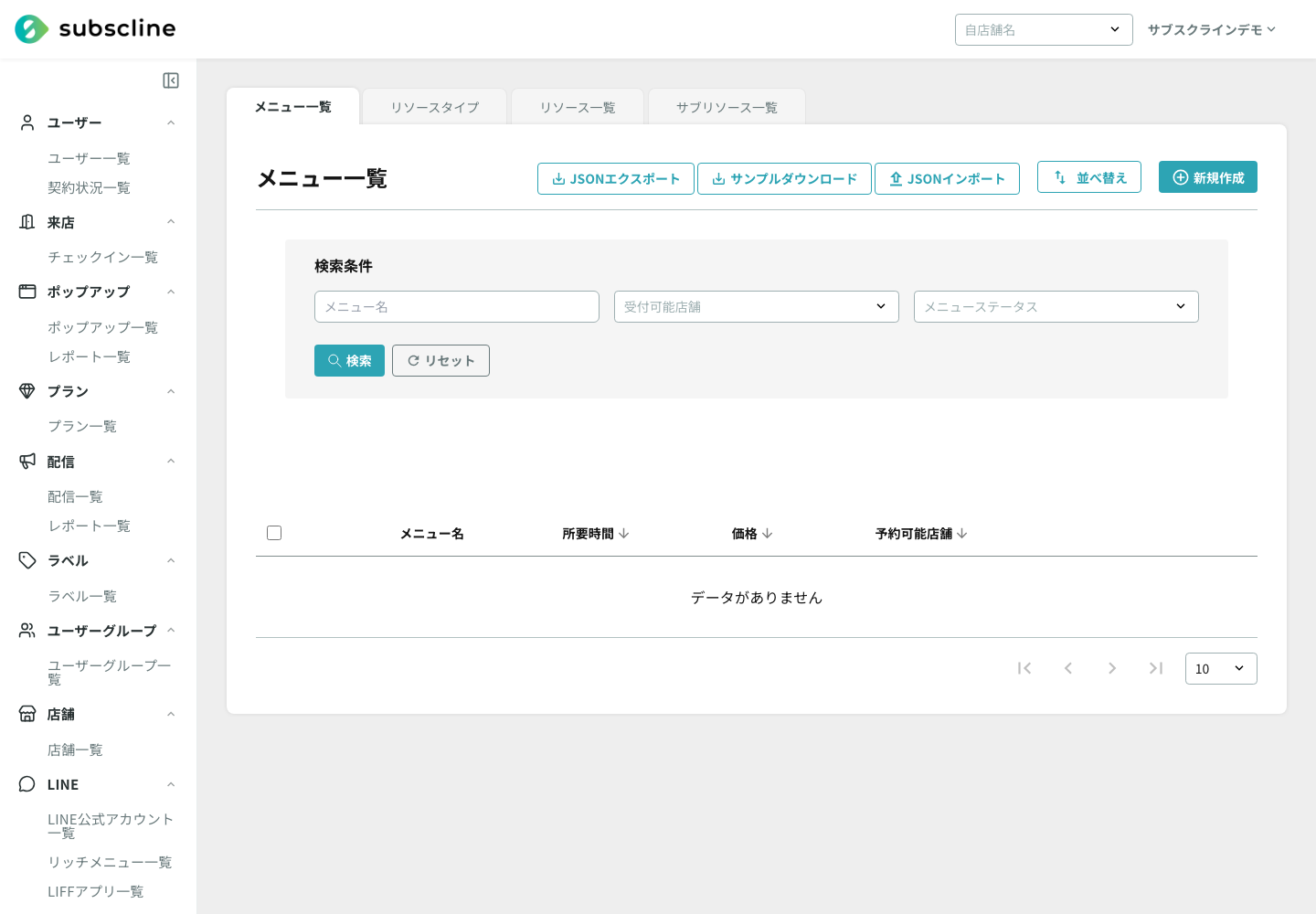Click the サンプルダウンロード button
Screen dimensions: 1316x914
[784, 178]
